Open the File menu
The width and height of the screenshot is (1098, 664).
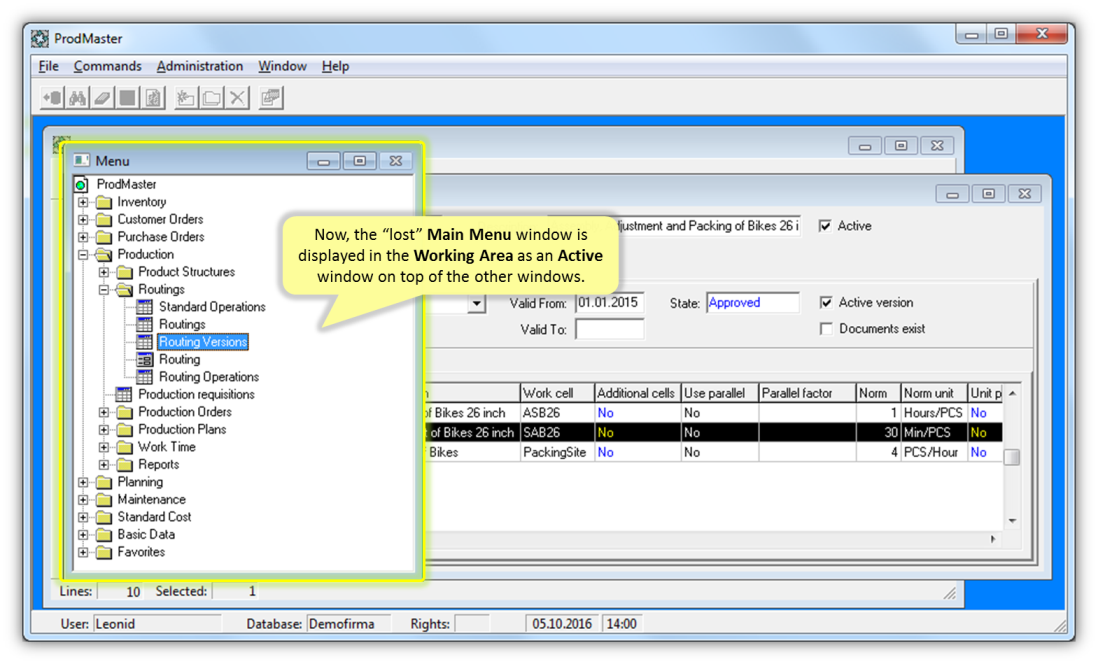(48, 66)
